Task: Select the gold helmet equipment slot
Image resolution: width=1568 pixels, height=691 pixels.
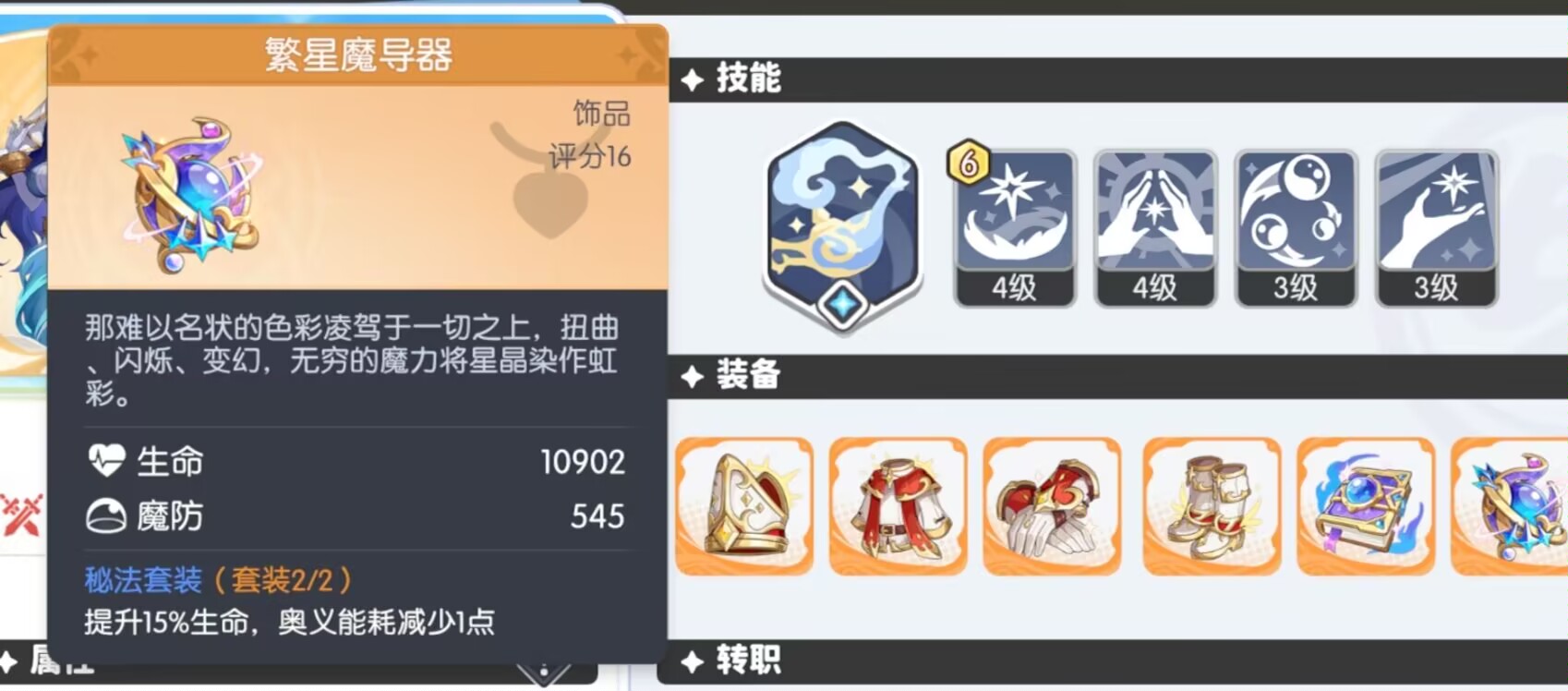Action: point(744,506)
